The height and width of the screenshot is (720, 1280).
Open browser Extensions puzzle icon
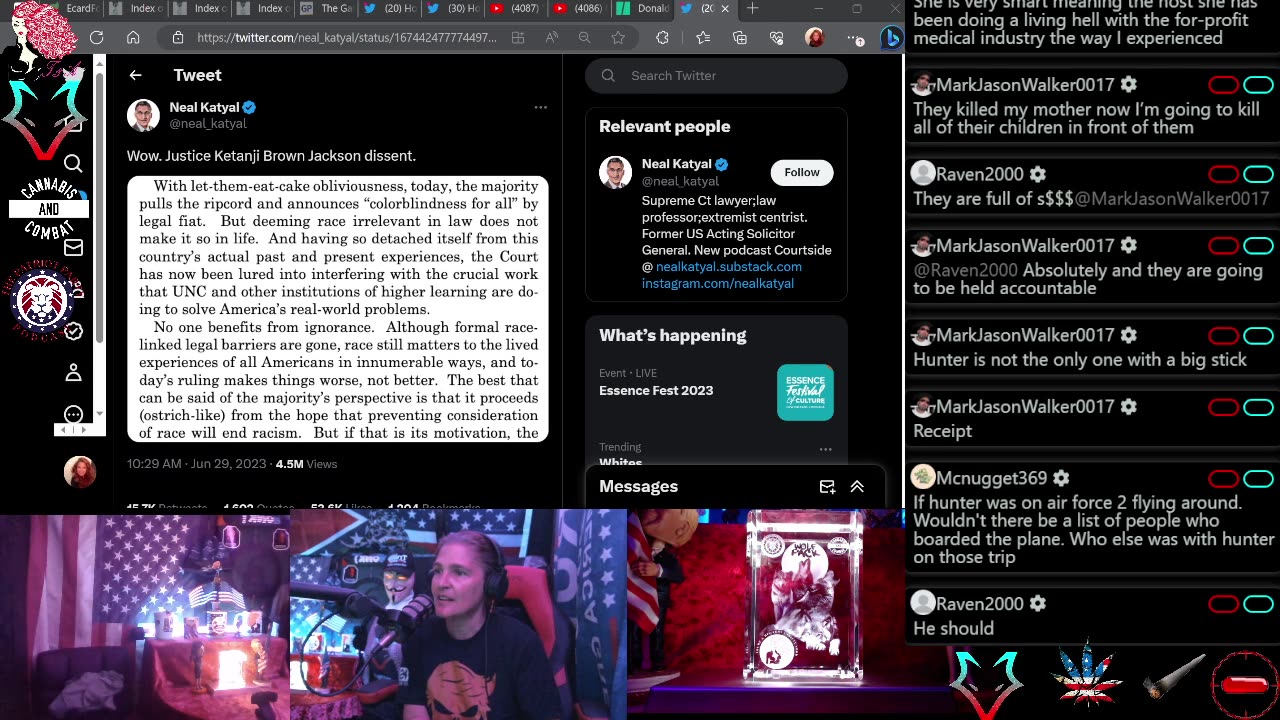(x=662, y=38)
